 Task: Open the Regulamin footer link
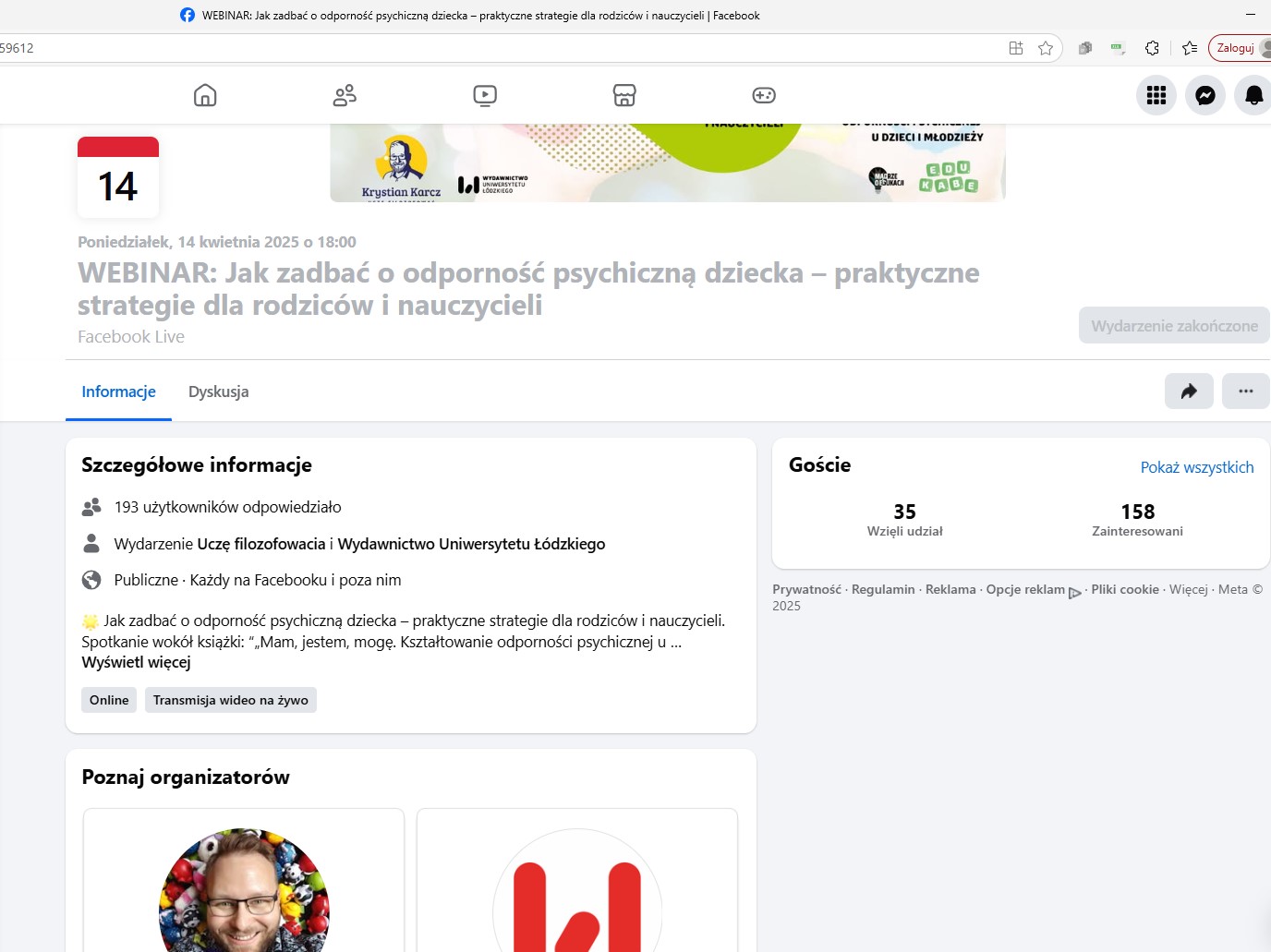point(883,589)
